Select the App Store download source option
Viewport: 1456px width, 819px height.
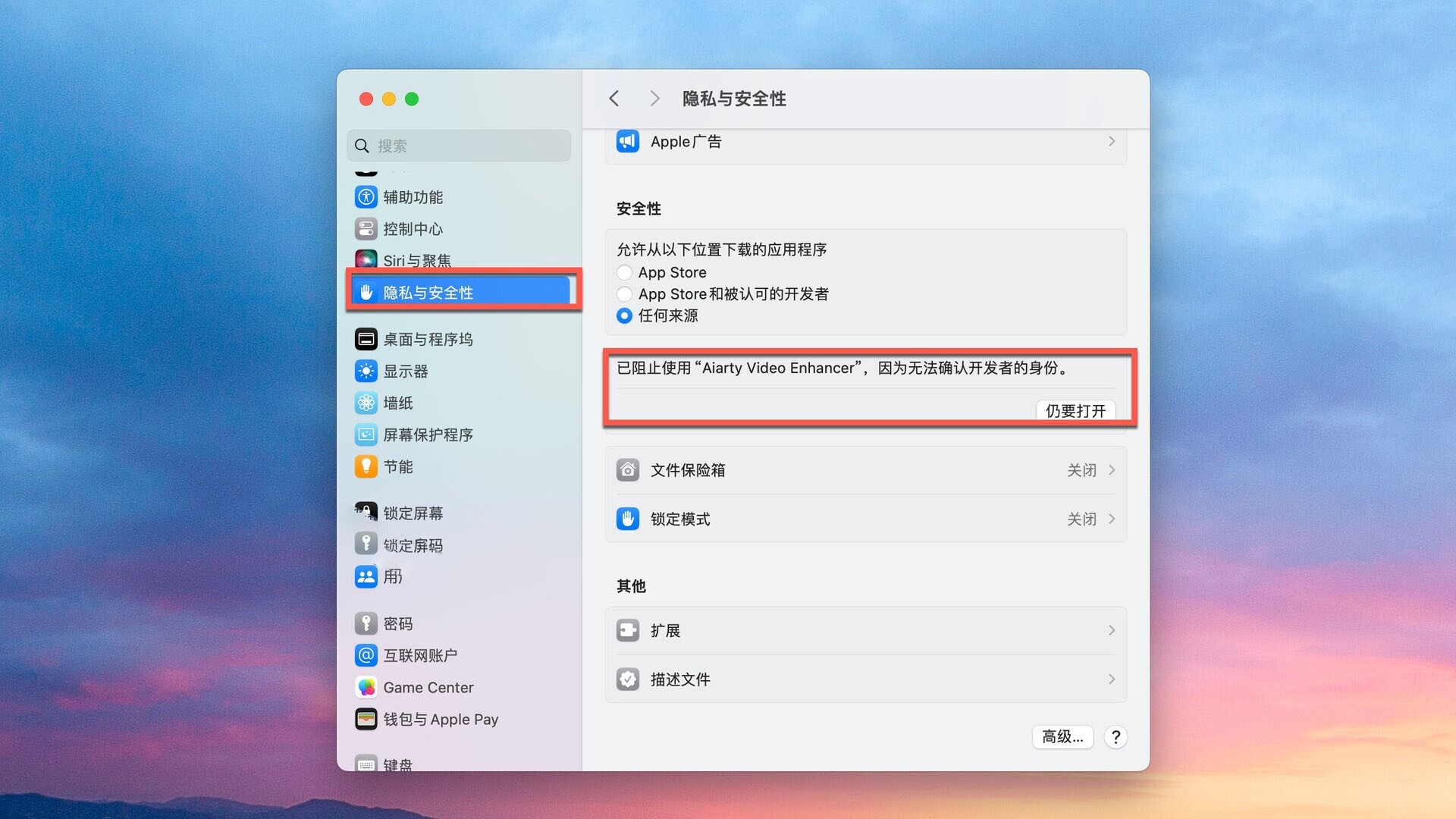(x=624, y=272)
